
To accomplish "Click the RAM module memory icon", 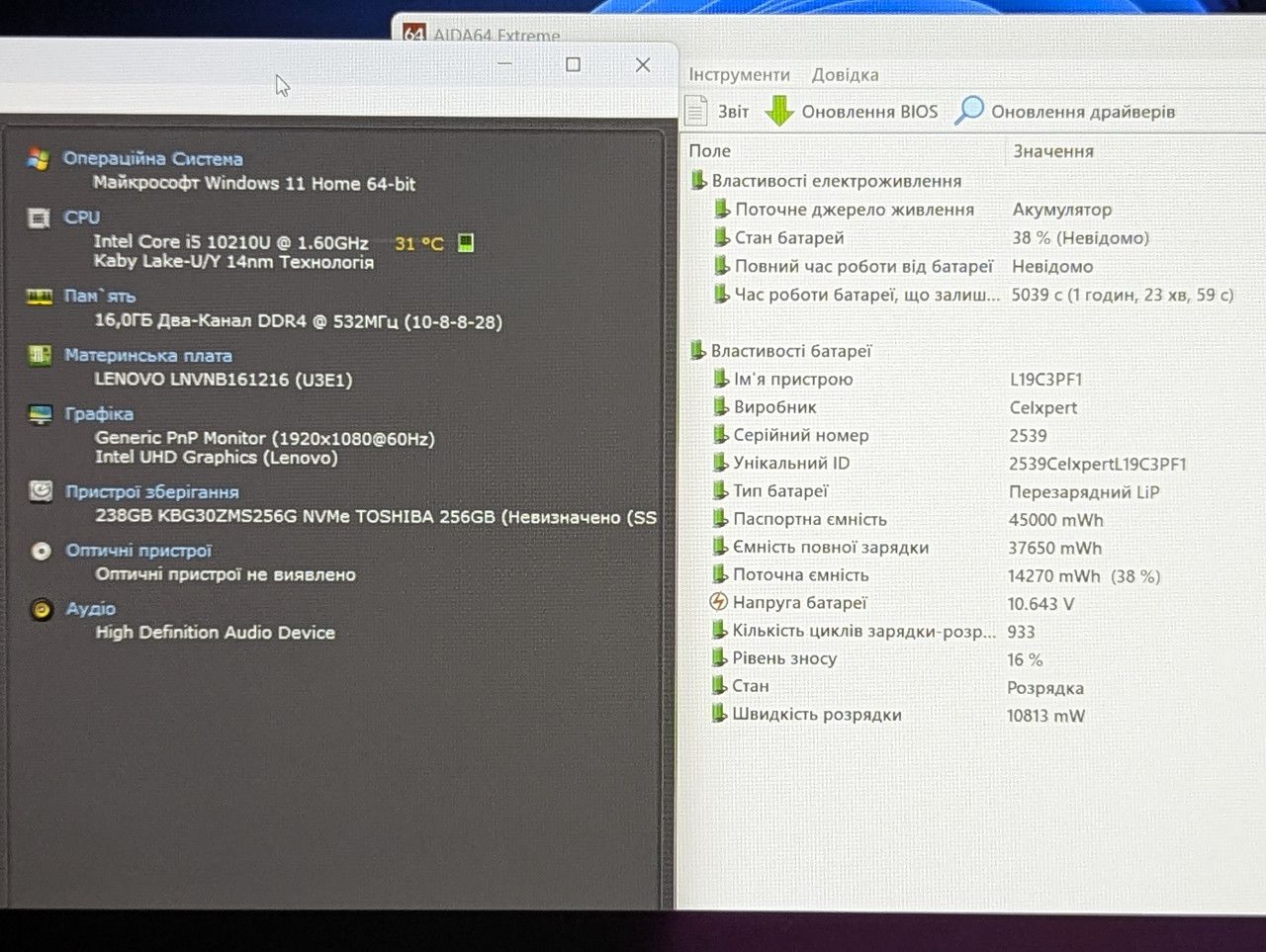I will pos(40,296).
